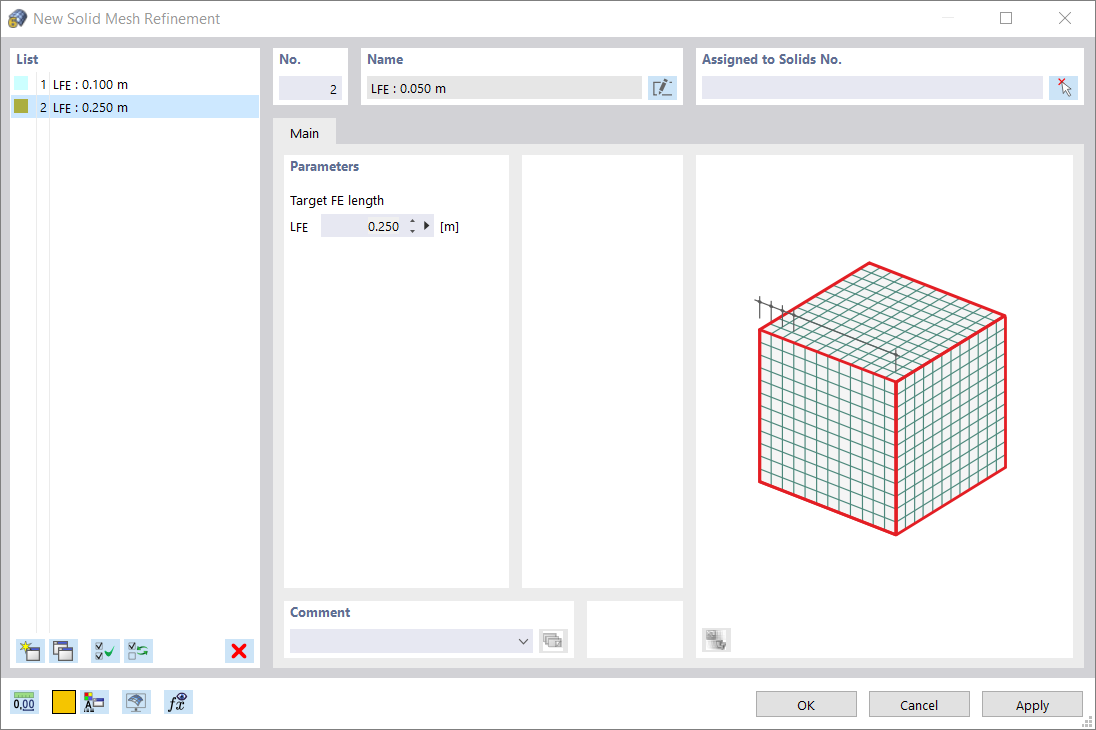
Task: Create a new mesh refinement item
Action: (x=30, y=651)
